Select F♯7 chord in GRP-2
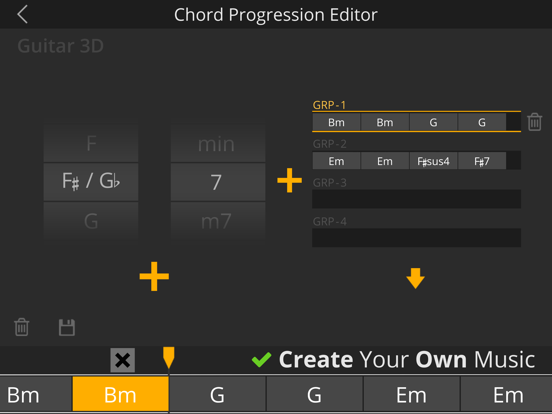The height and width of the screenshot is (414, 552). coord(482,161)
